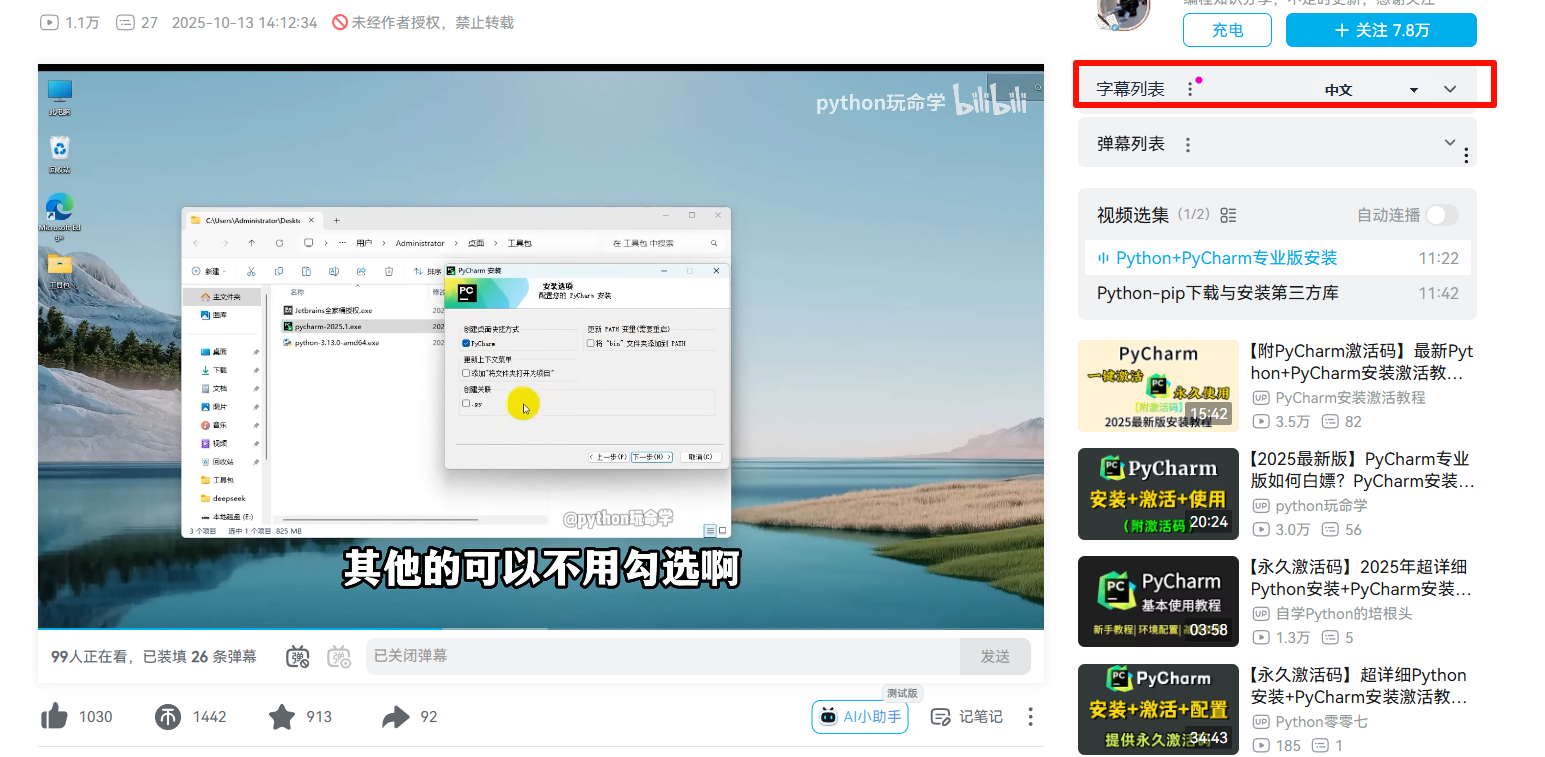Favorite the video with star icon
This screenshot has height=757, width=1545.
282,717
